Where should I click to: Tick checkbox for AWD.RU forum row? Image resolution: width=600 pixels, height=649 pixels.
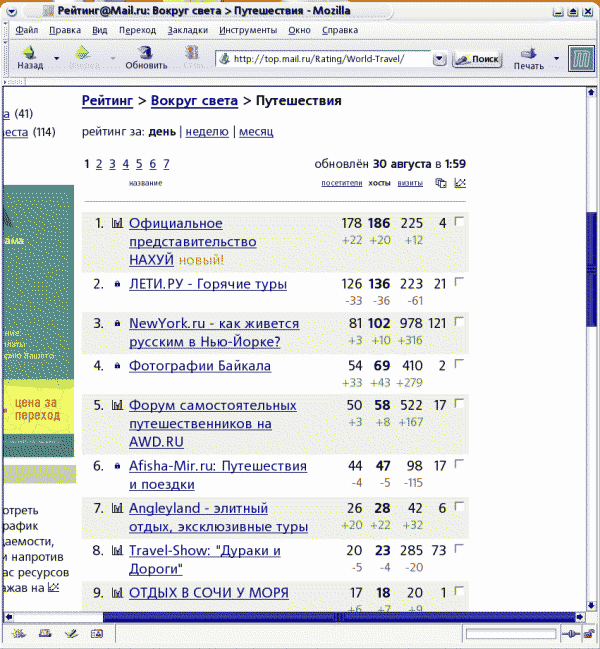coord(459,403)
